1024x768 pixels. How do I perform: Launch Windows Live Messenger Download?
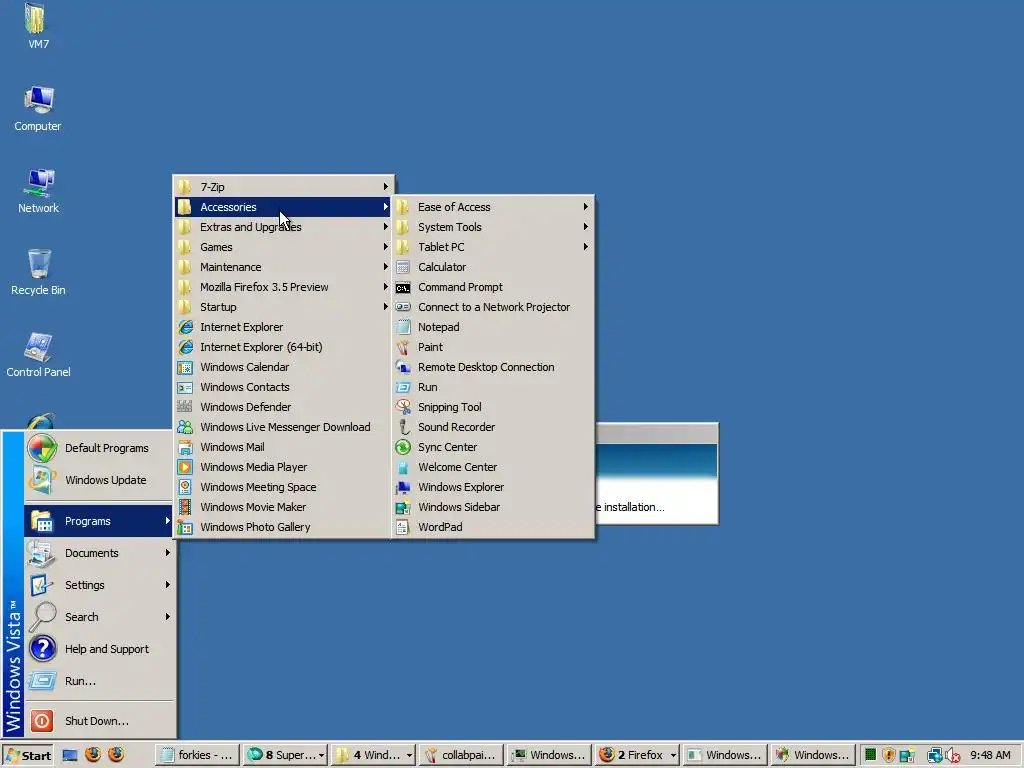pos(284,427)
